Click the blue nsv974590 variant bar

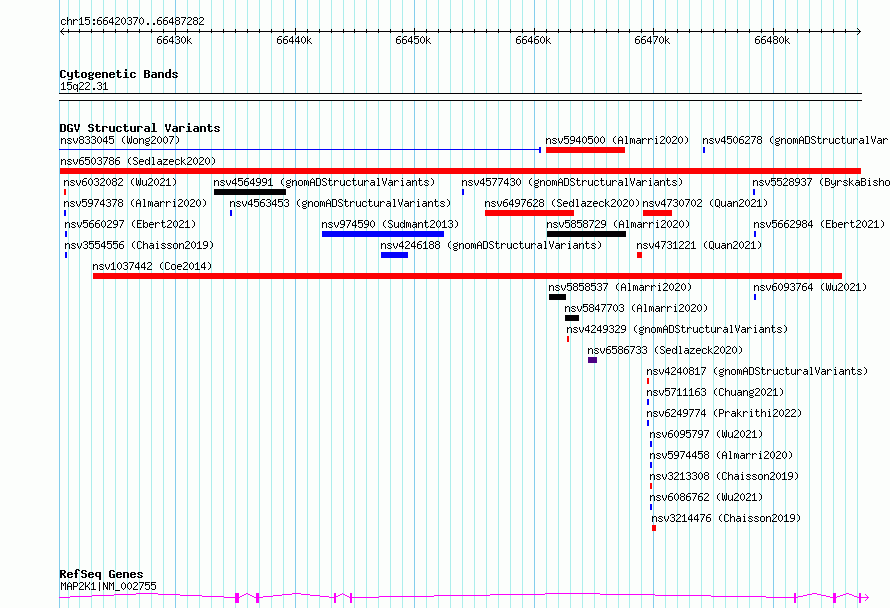[x=383, y=234]
